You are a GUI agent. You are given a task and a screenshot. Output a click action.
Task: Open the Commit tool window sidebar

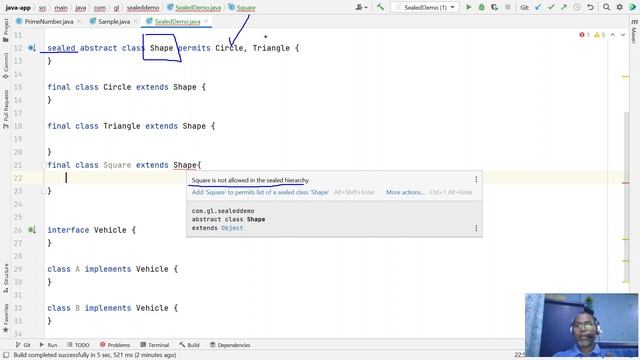click(x=6, y=65)
